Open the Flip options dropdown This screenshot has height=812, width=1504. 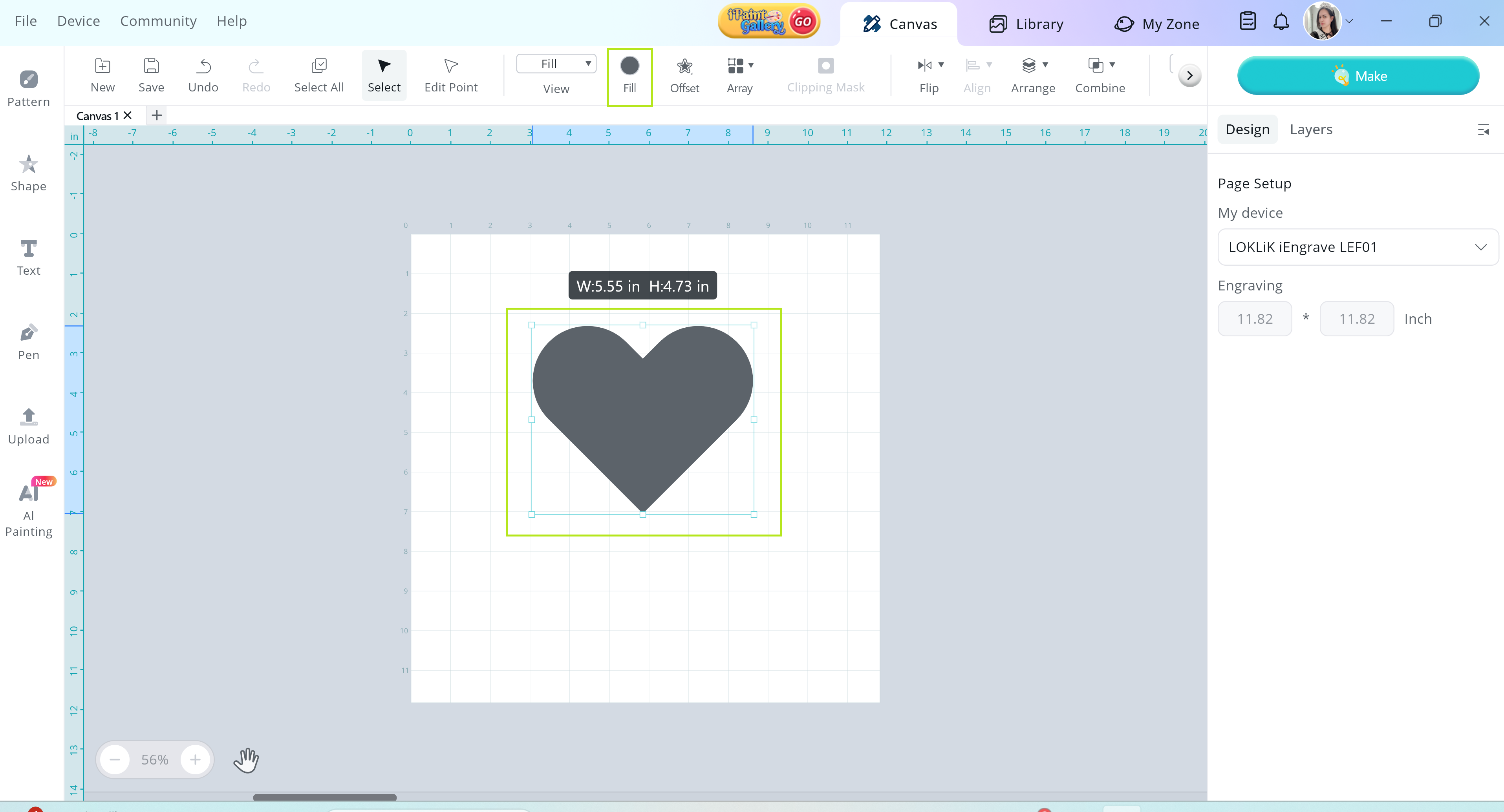pyautogui.click(x=940, y=65)
